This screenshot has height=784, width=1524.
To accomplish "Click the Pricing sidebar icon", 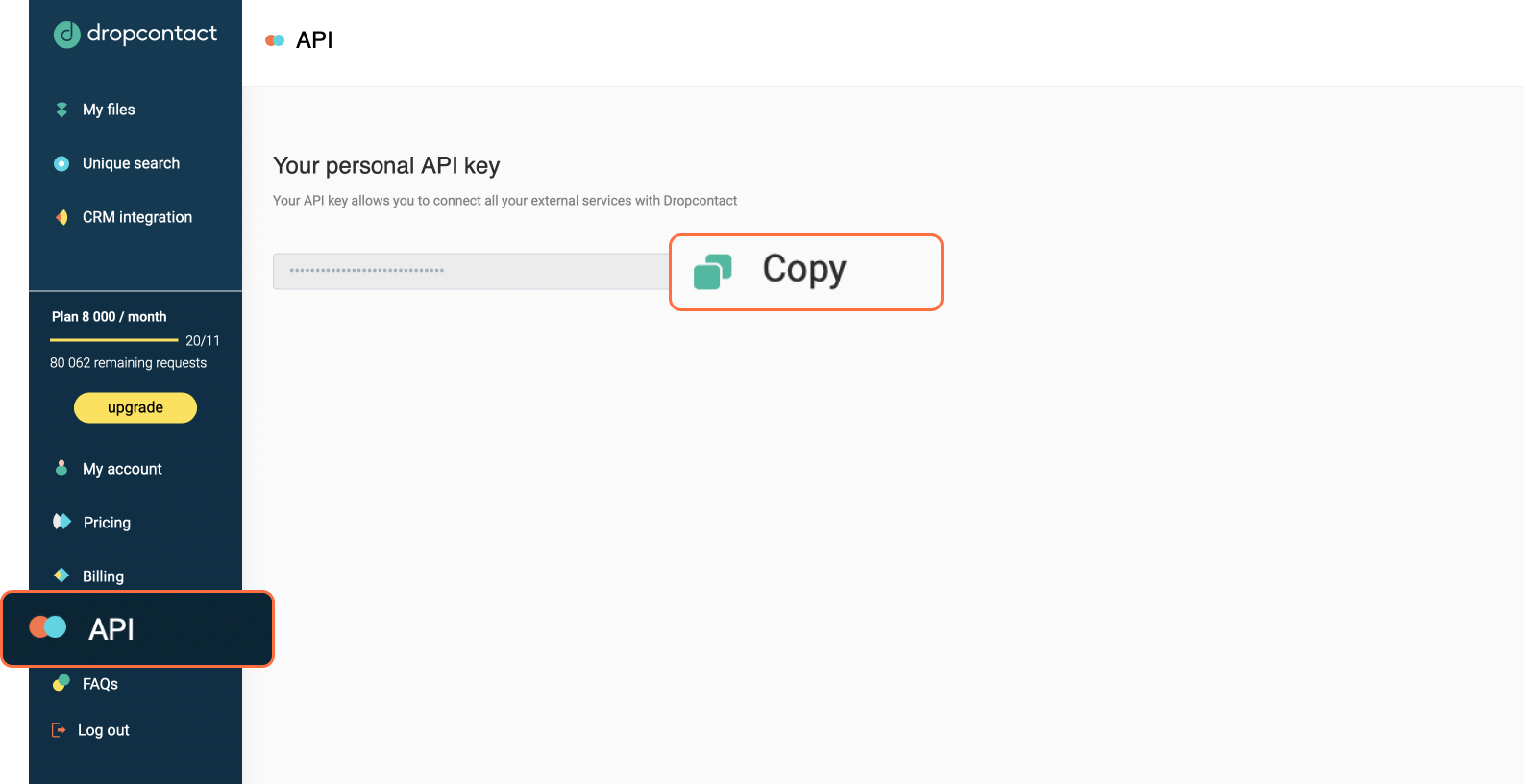I will (x=61, y=522).
